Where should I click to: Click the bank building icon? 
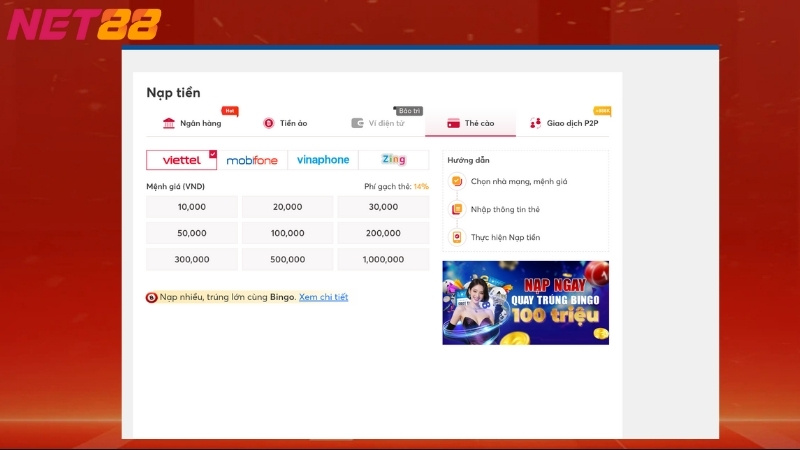coord(168,123)
